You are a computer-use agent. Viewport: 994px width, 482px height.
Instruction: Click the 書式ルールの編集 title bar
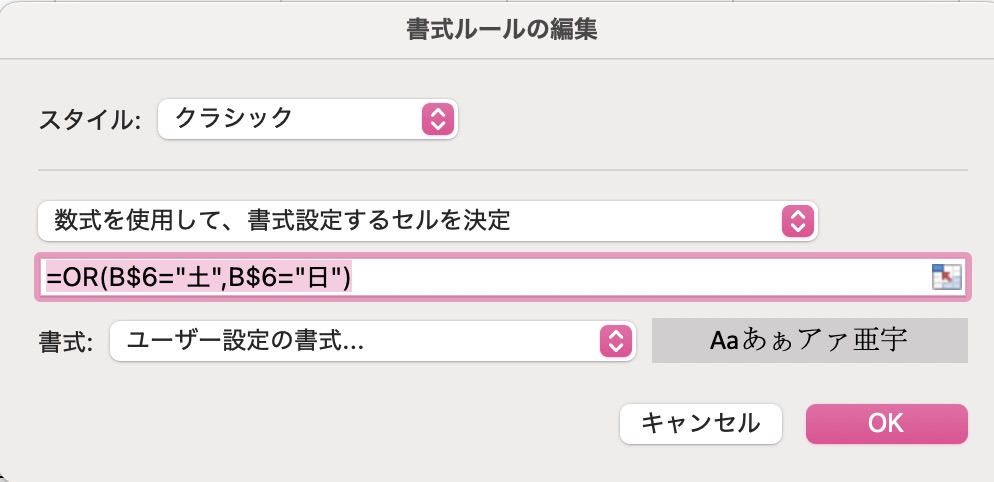point(501,30)
